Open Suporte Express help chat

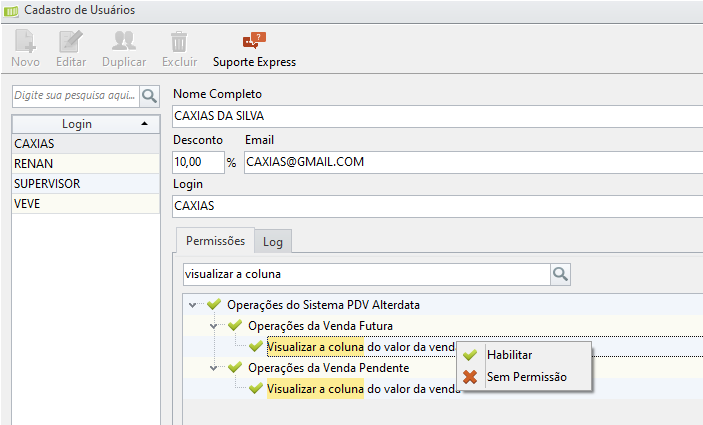click(254, 42)
